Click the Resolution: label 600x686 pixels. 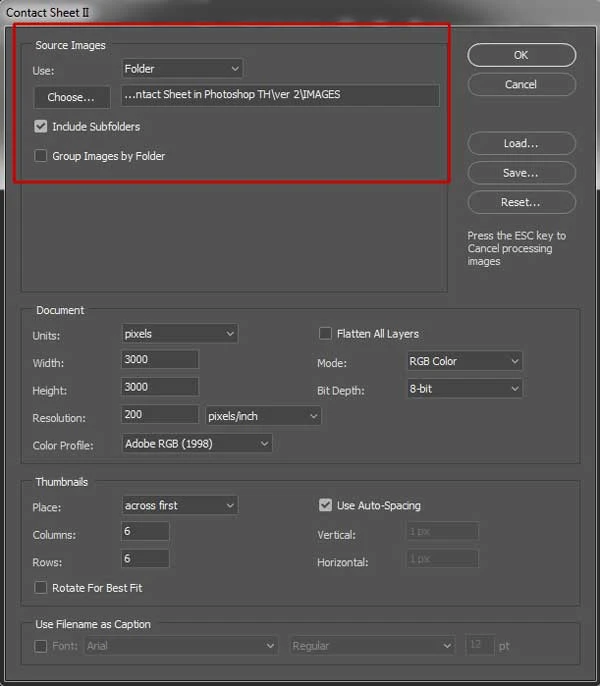pos(59,418)
